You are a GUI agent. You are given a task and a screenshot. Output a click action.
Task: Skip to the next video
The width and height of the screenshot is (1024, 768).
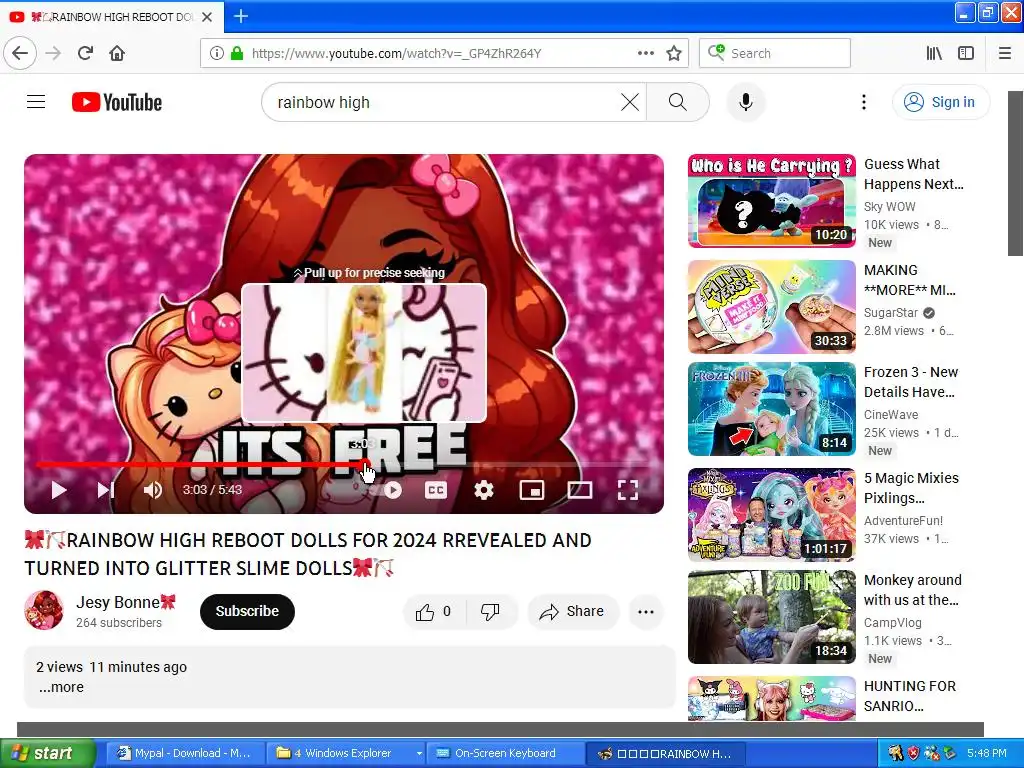click(106, 490)
